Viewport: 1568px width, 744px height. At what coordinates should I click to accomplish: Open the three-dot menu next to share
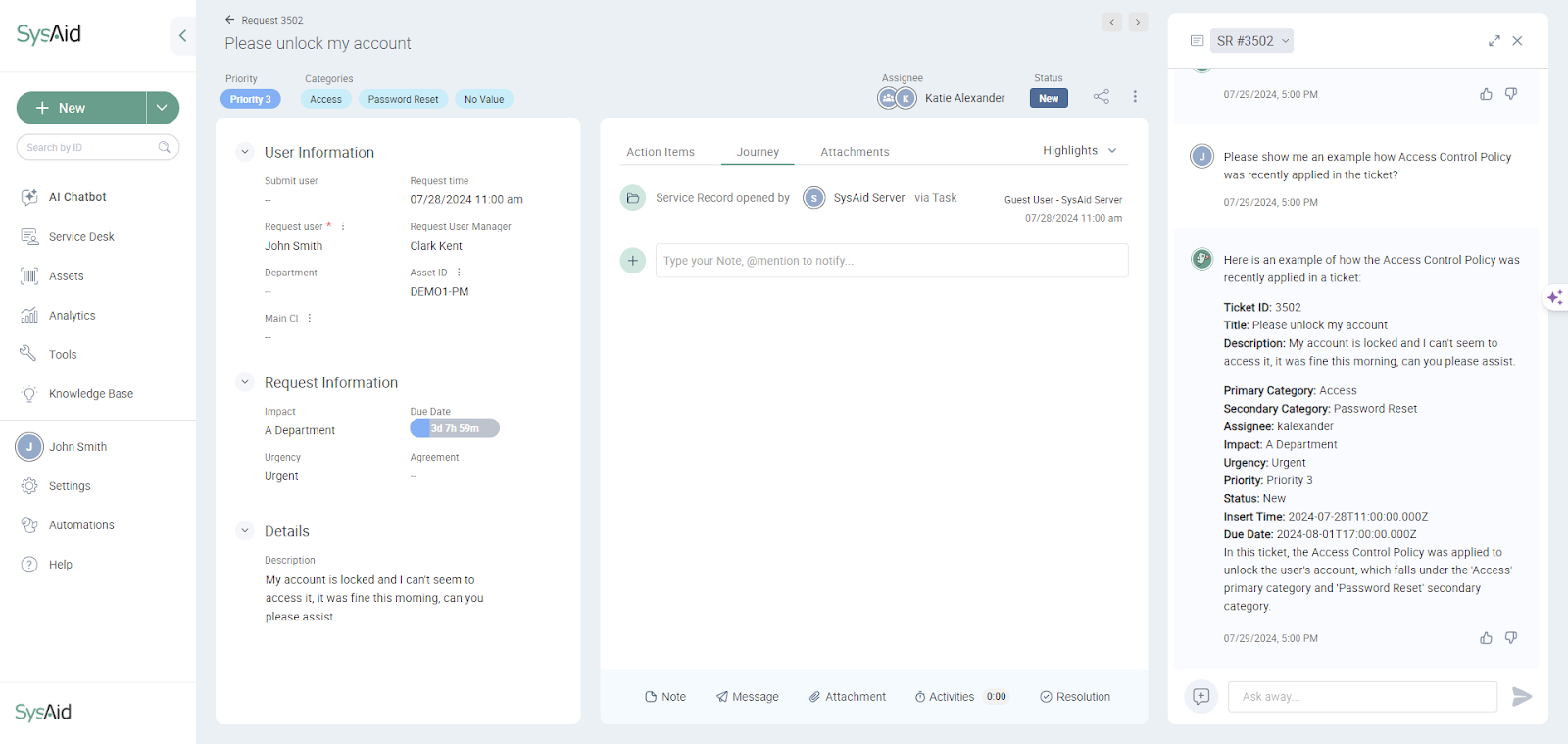pyautogui.click(x=1135, y=97)
